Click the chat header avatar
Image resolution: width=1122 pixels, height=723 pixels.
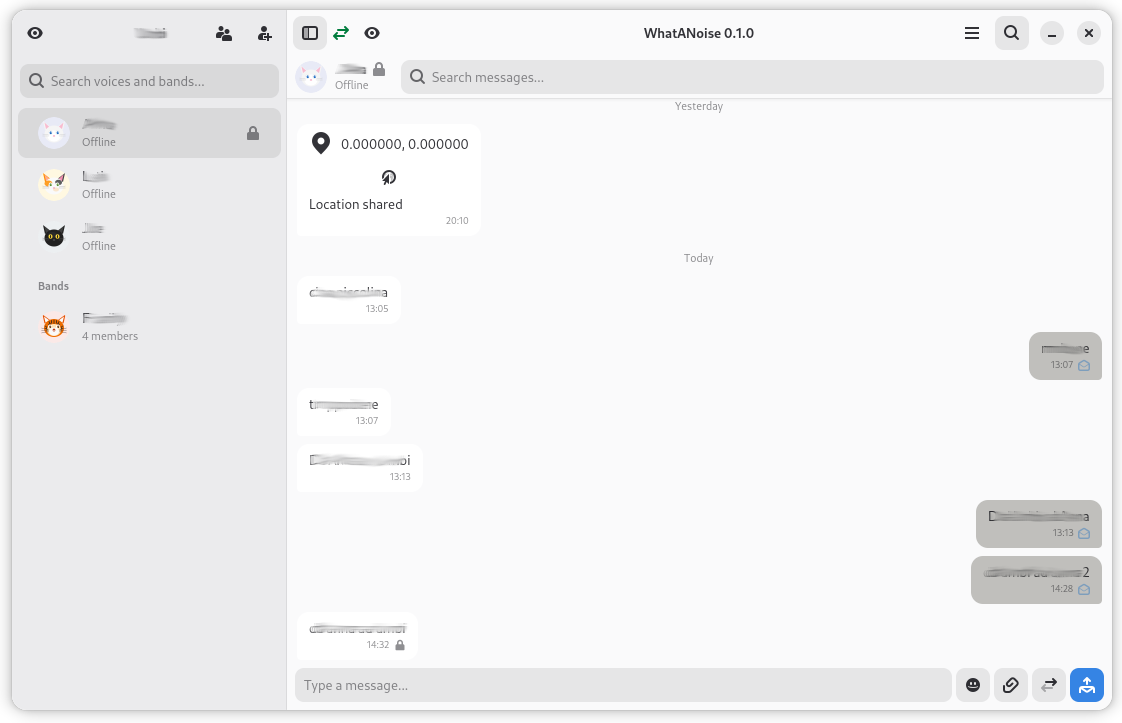click(x=311, y=77)
